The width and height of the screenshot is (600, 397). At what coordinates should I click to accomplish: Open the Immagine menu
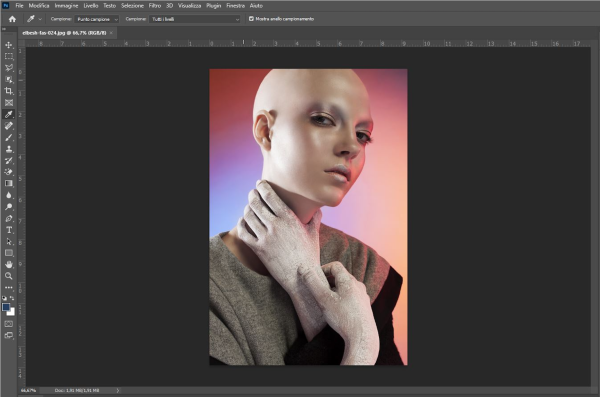[x=66, y=6]
